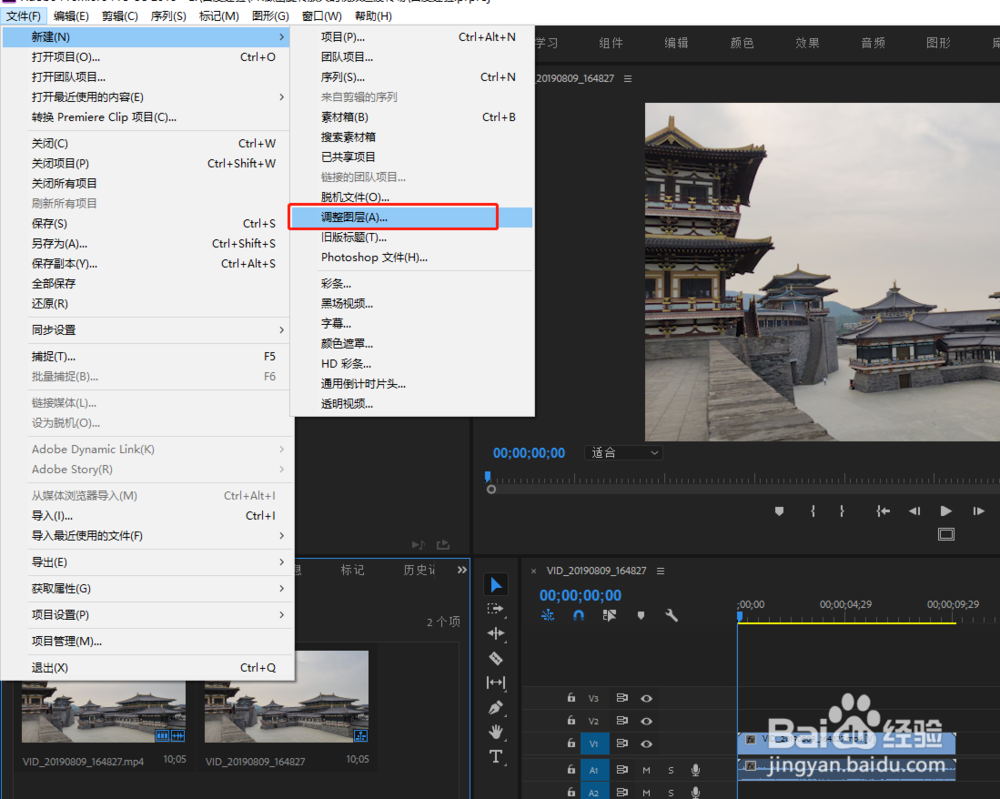
Task: Open Program monitor panel menu icon
Action: click(628, 78)
